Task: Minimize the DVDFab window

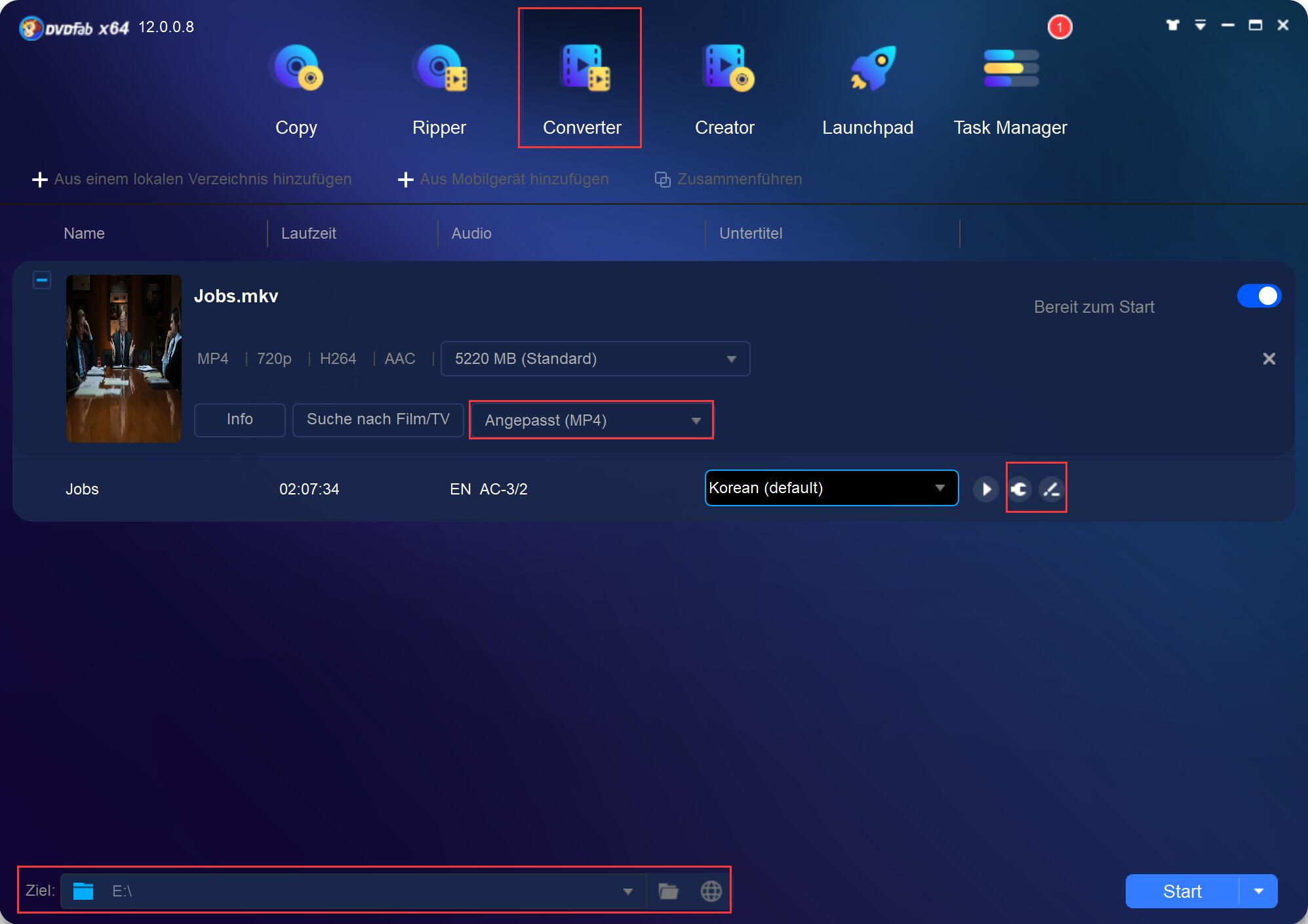Action: pyautogui.click(x=1227, y=25)
